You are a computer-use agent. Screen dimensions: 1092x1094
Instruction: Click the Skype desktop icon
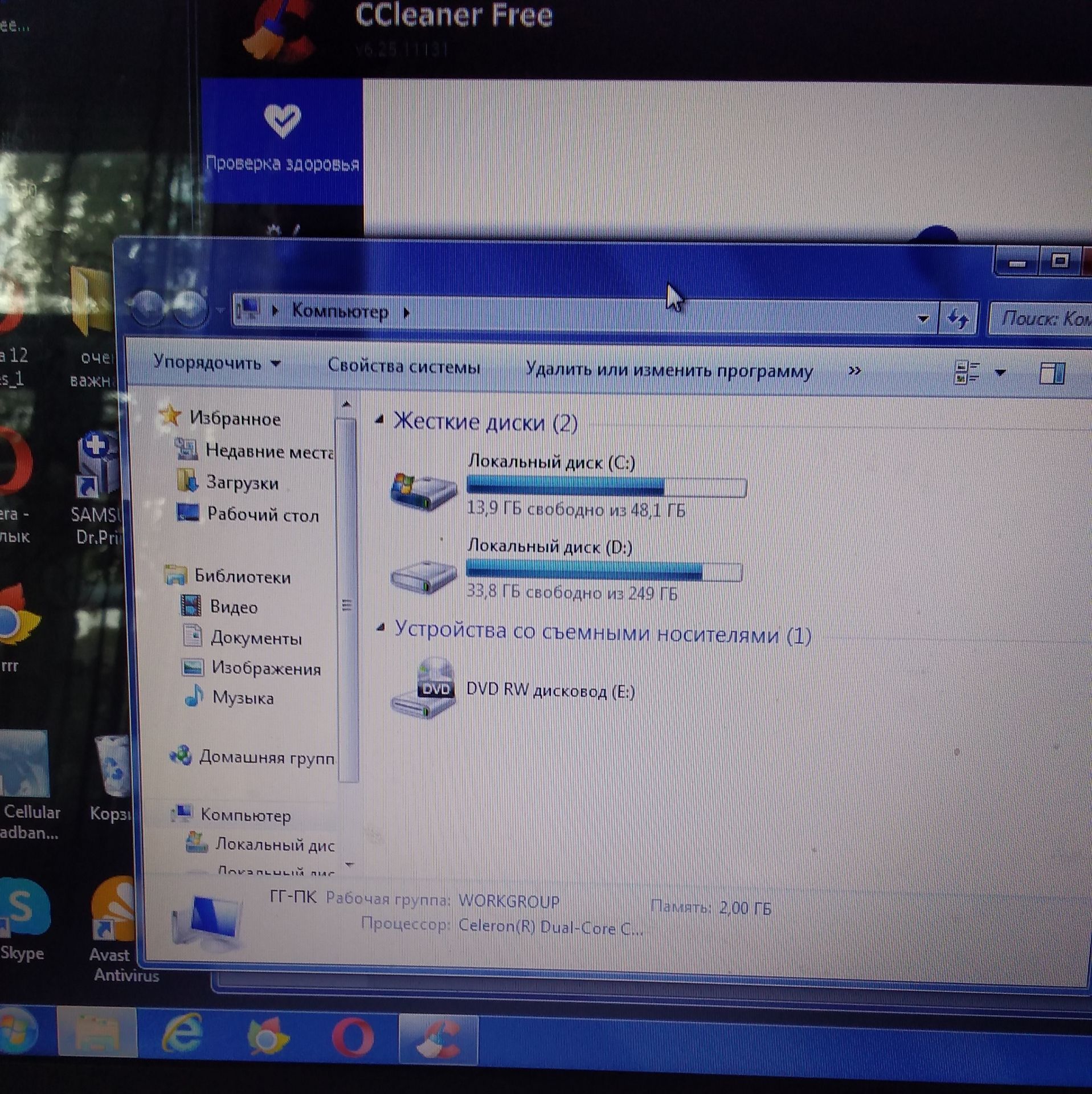click(x=24, y=922)
